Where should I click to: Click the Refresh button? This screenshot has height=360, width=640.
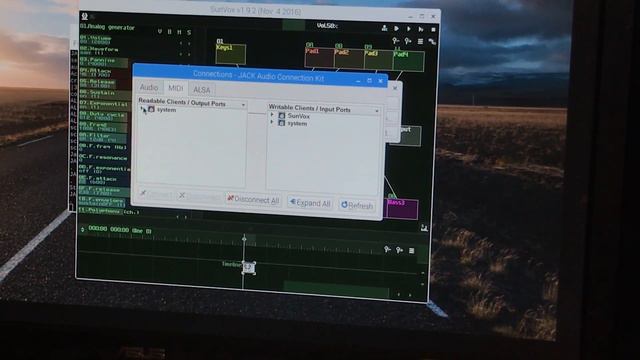pyautogui.click(x=357, y=205)
